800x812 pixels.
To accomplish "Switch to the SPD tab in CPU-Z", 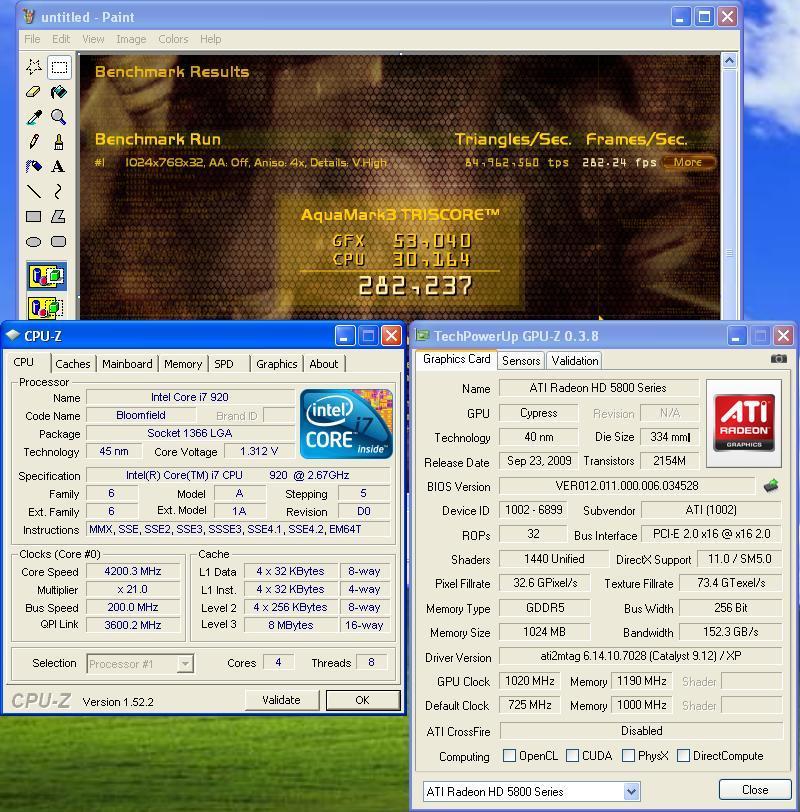I will click(224, 364).
